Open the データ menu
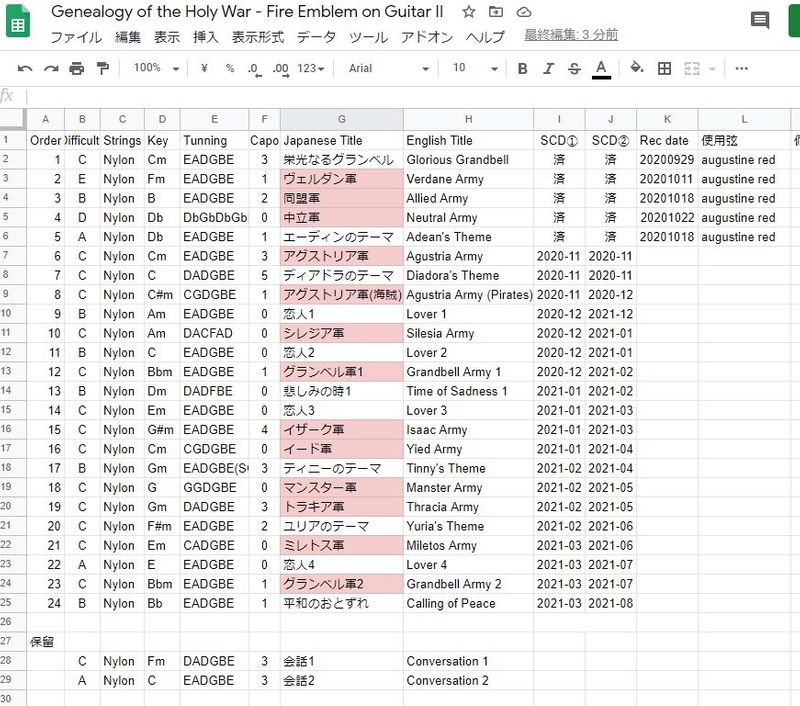 pyautogui.click(x=316, y=37)
